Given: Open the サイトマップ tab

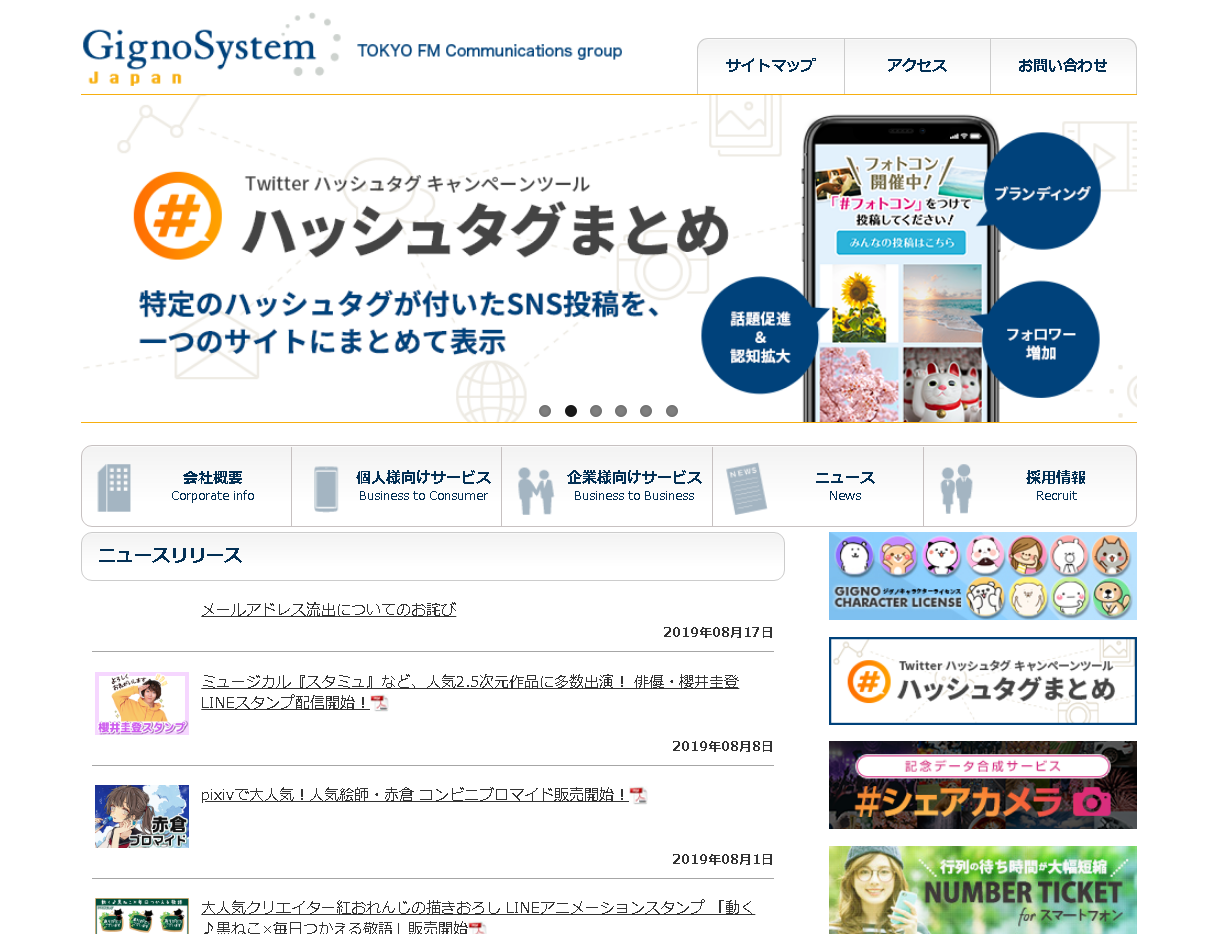Looking at the screenshot, I should pos(770,66).
